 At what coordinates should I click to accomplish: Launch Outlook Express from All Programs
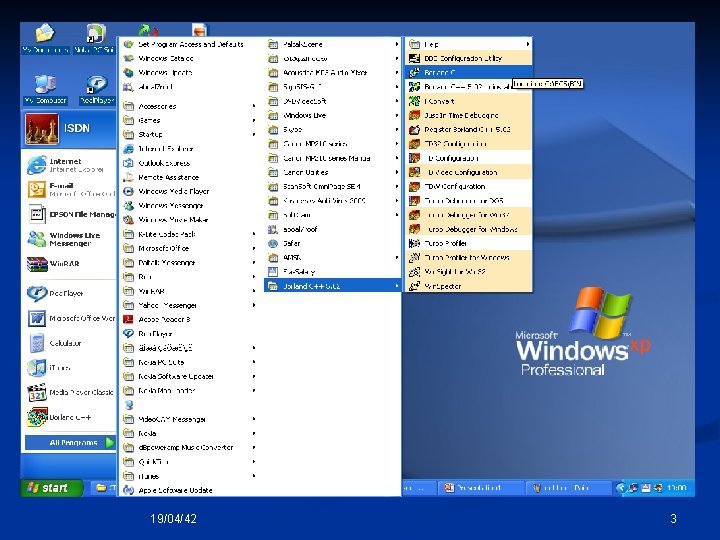189,163
